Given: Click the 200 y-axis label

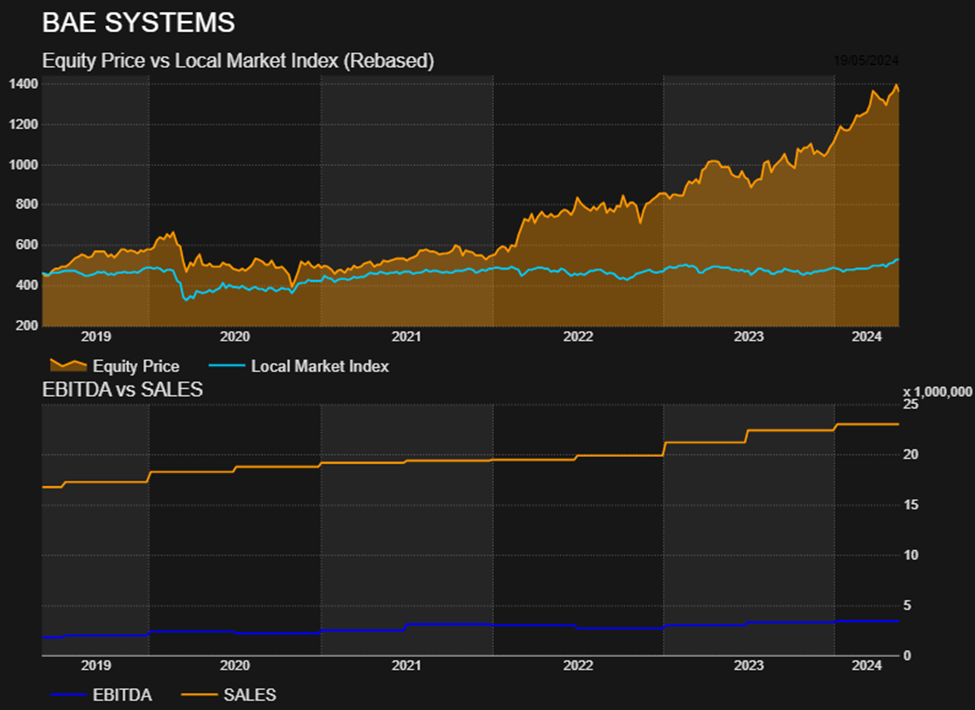Looking at the screenshot, I should click(27, 326).
